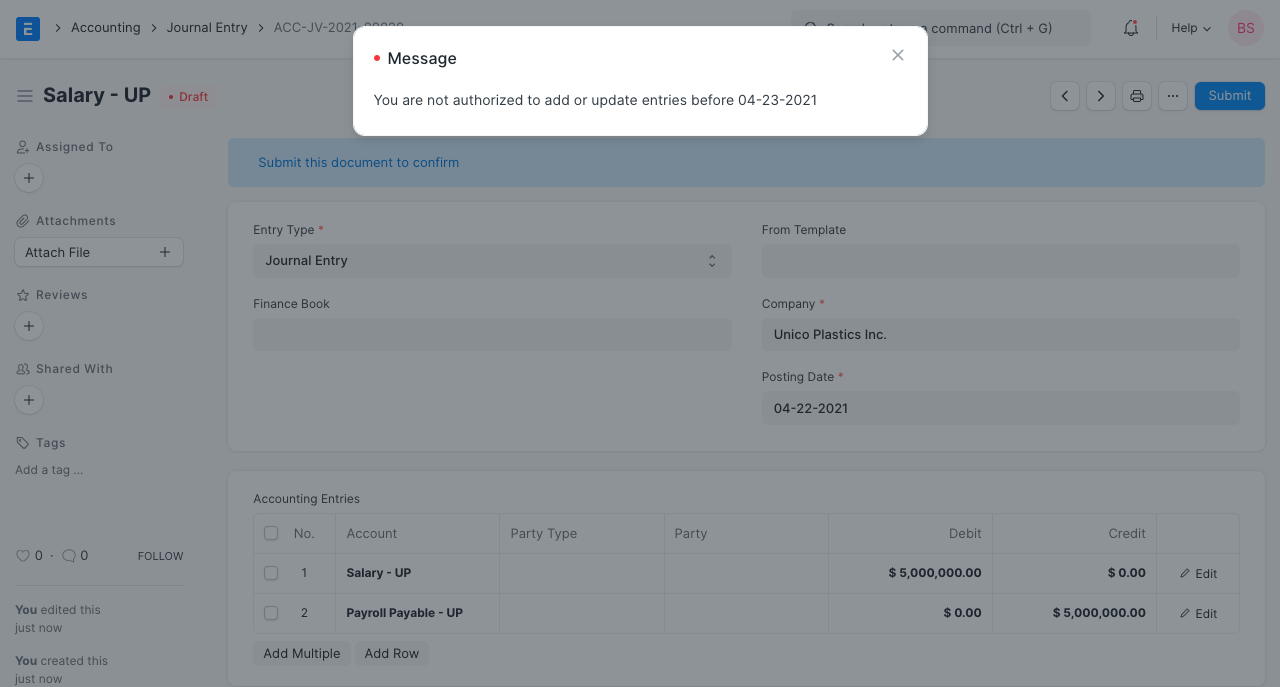Select the checkbox for Salary - UP row
This screenshot has height=687, width=1280.
(x=271, y=573)
